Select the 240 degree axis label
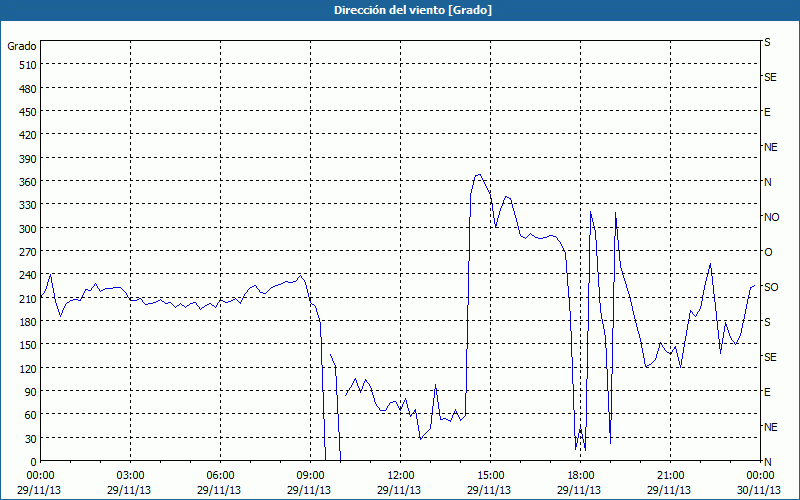The width and height of the screenshot is (800, 500). [28, 276]
